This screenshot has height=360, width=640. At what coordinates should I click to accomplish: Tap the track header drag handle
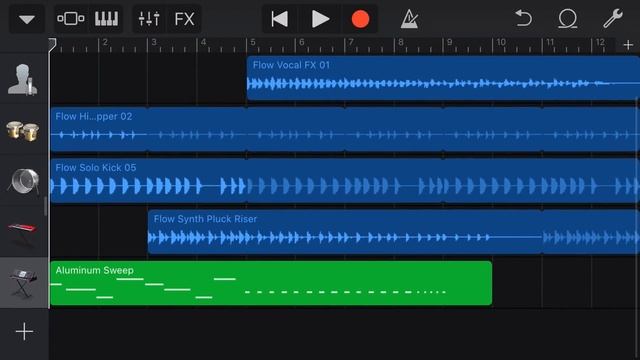[45, 206]
